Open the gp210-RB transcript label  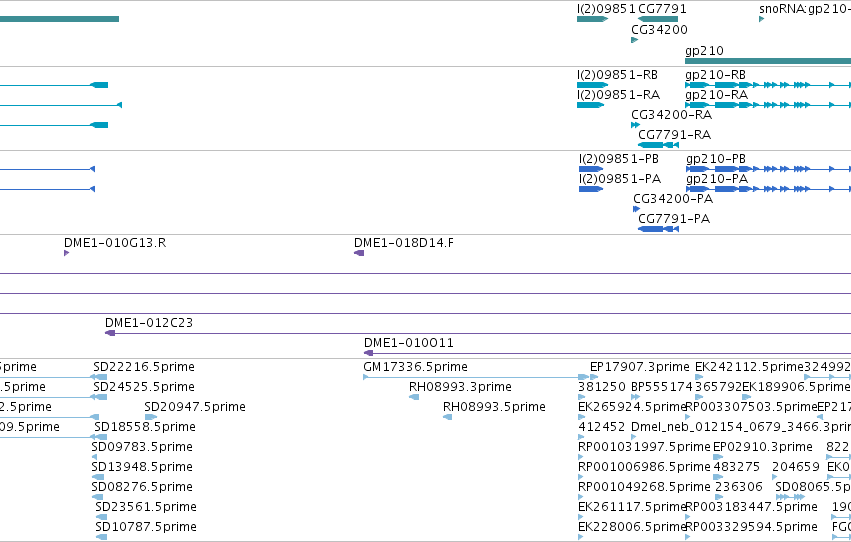click(x=715, y=75)
